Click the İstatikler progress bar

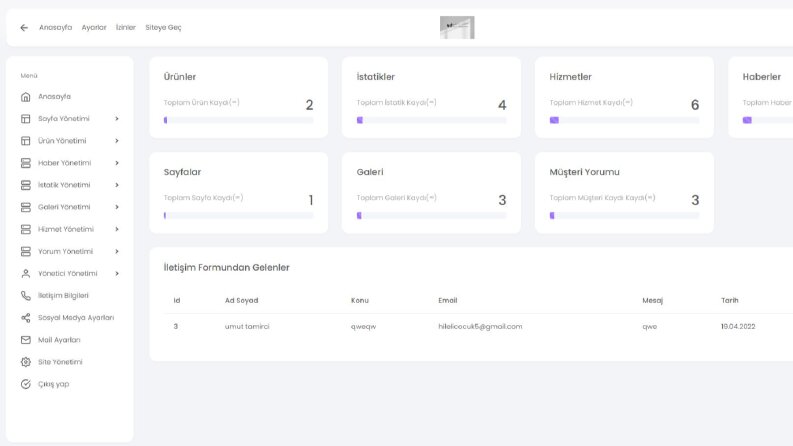(x=431, y=120)
